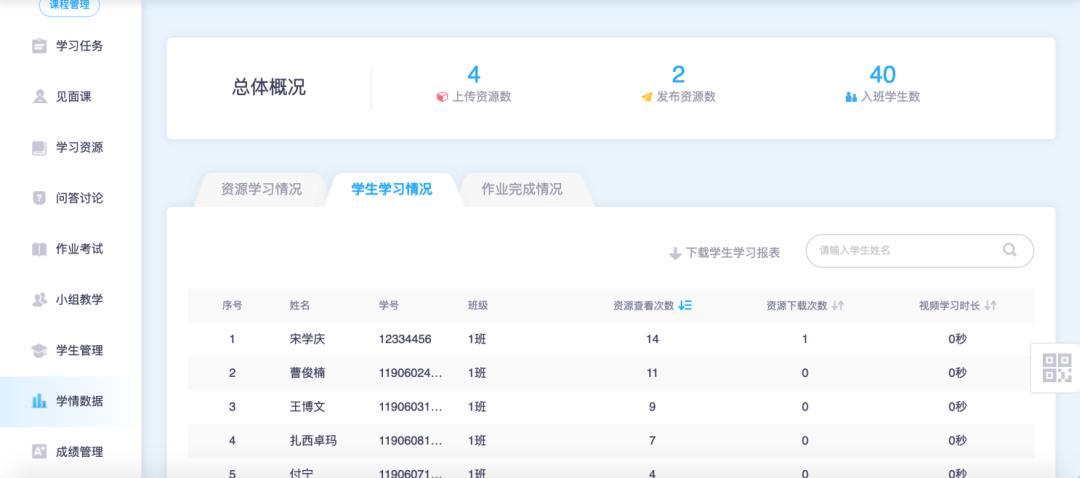
Task: Show the QR code floating button
Action: tap(1056, 368)
